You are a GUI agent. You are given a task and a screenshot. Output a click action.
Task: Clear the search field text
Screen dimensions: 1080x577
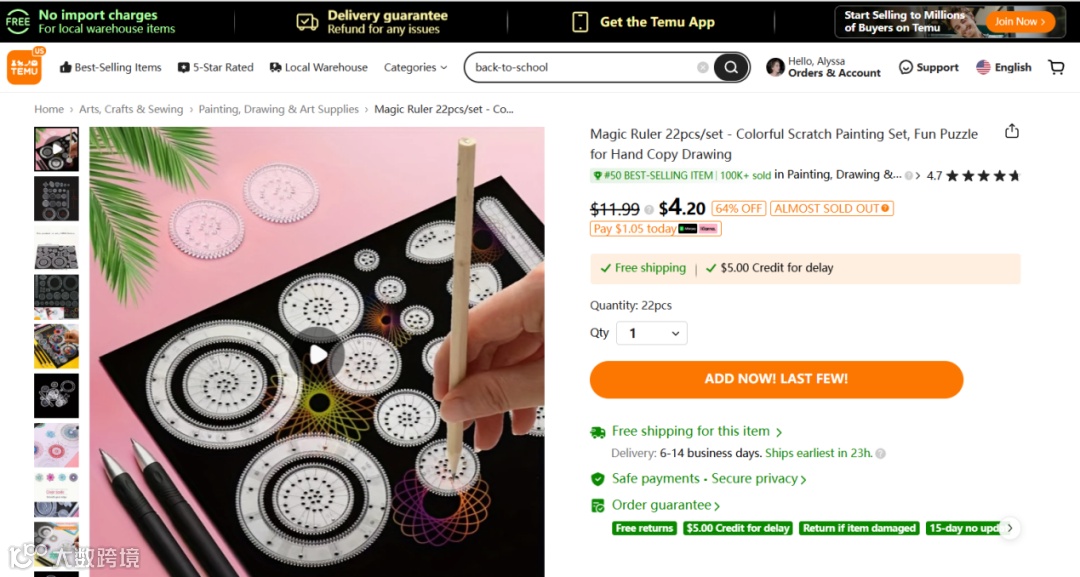[x=703, y=67]
